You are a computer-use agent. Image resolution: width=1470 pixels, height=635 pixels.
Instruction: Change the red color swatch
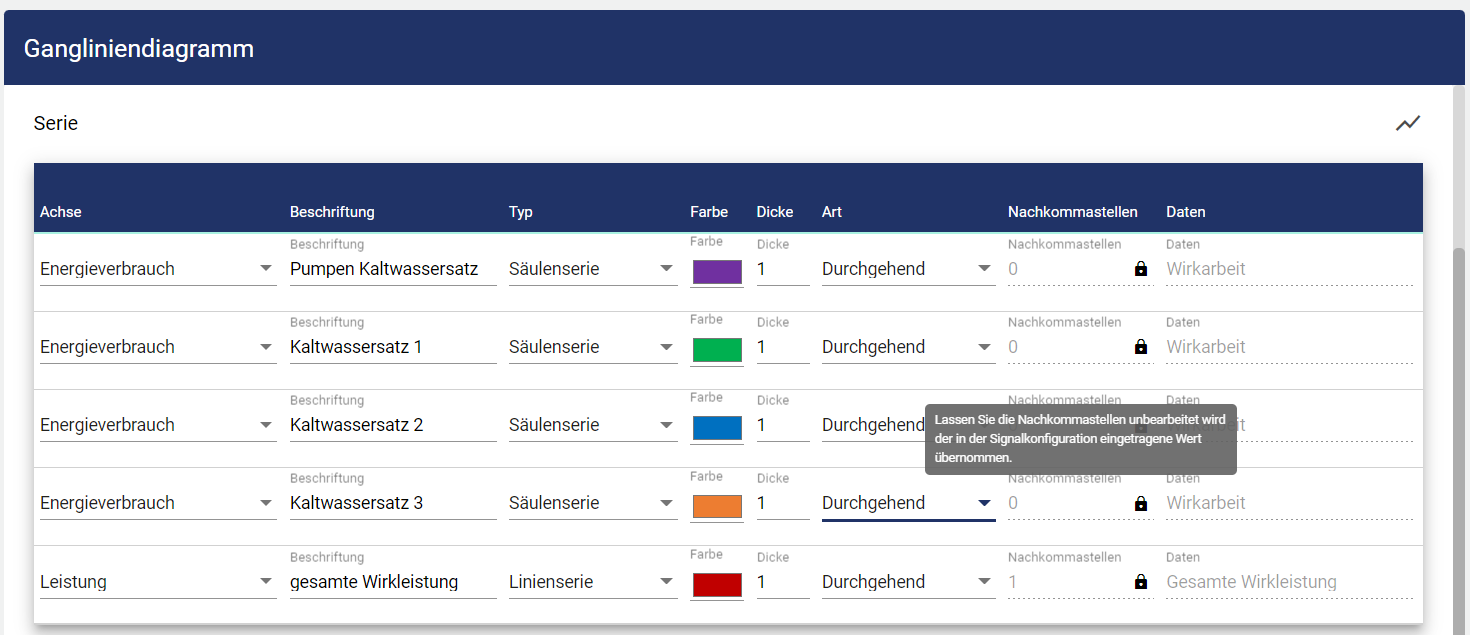[x=717, y=585]
